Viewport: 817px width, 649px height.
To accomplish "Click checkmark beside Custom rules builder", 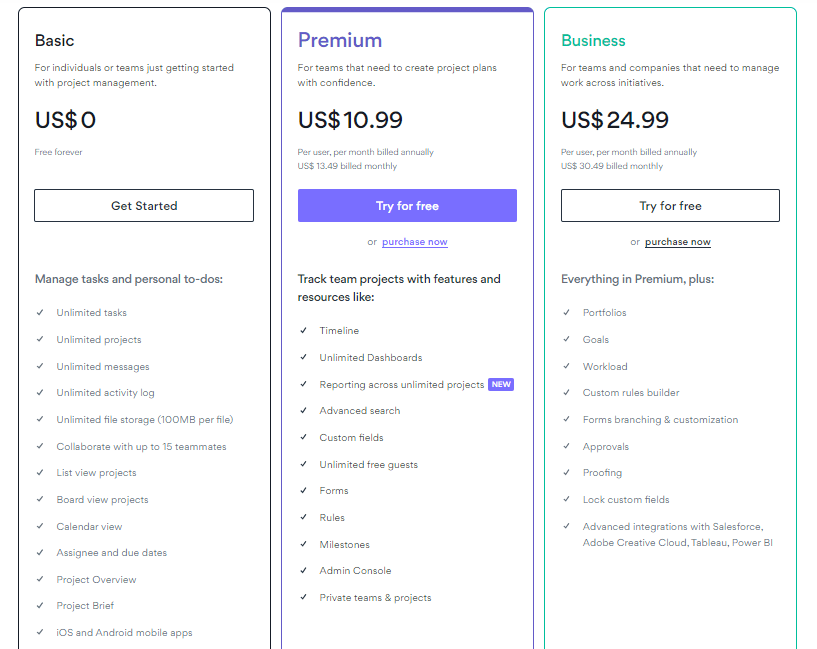I will tap(566, 392).
